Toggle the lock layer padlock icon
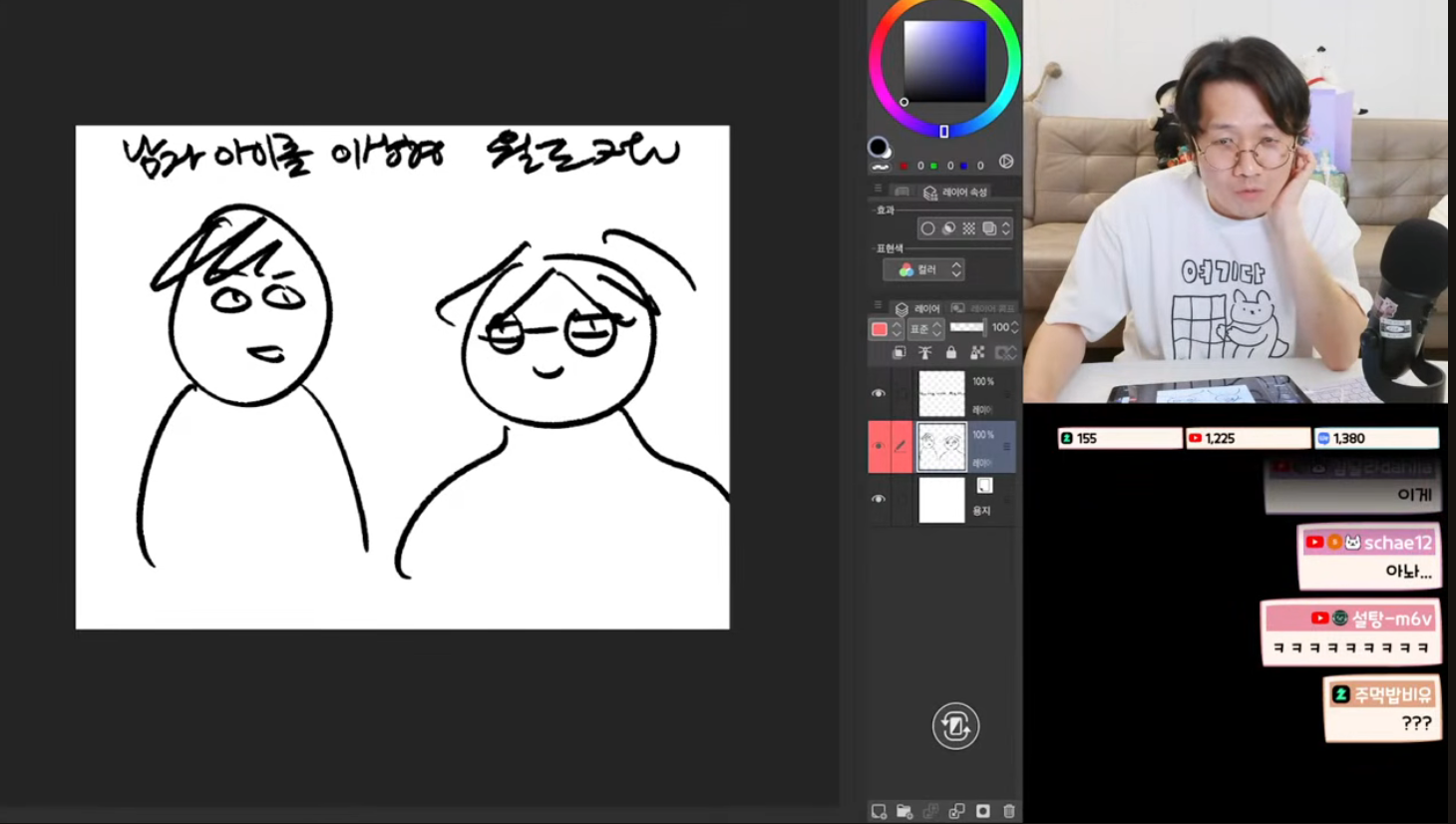This screenshot has height=824, width=1456. point(950,352)
